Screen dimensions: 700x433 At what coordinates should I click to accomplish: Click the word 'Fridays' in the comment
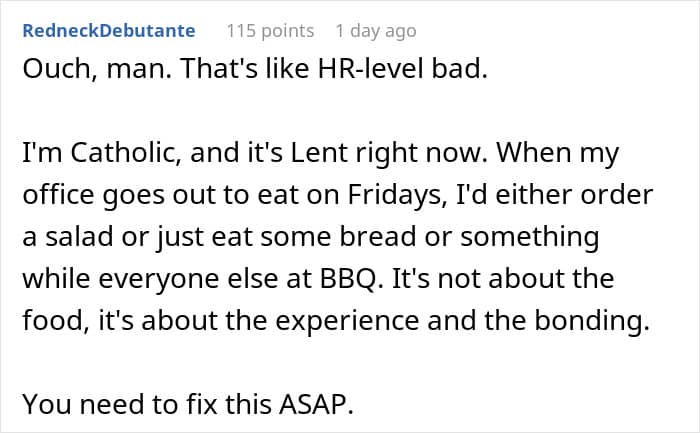397,196
